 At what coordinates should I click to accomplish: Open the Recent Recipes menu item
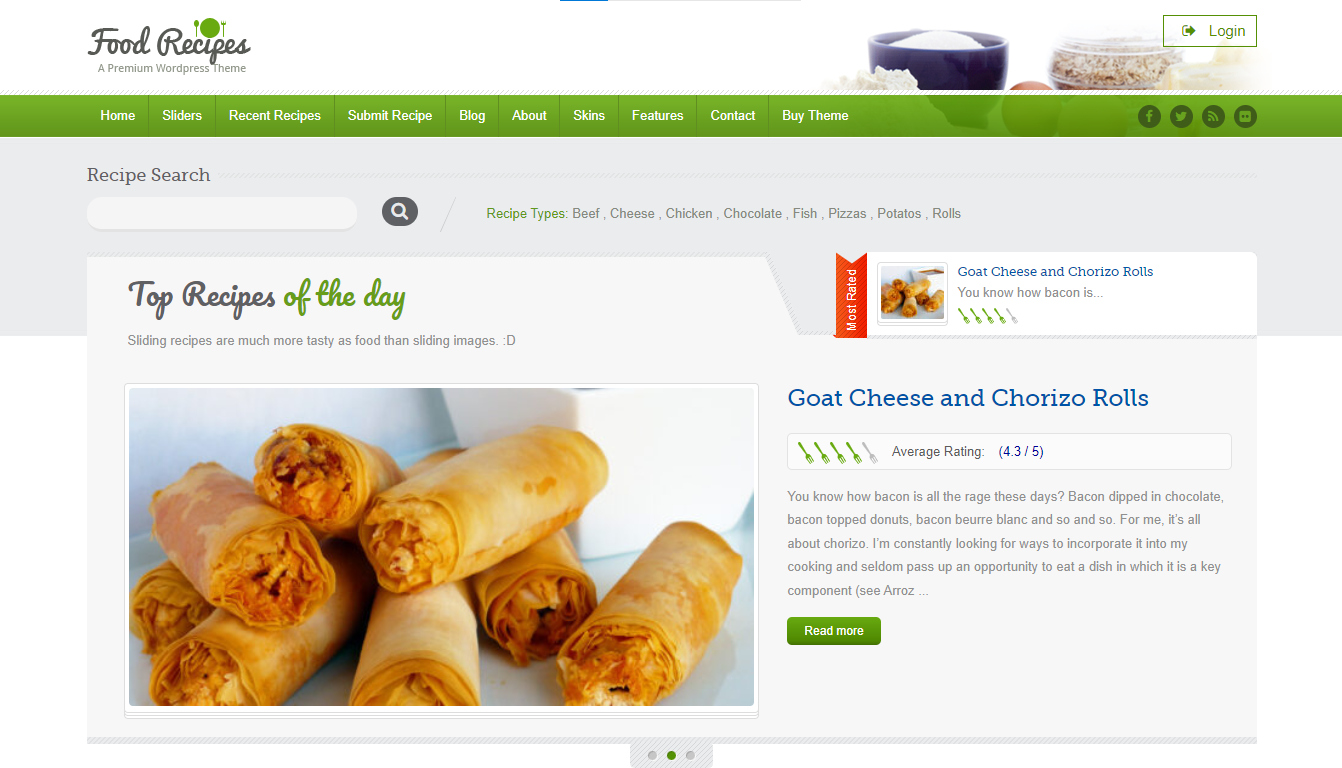[275, 115]
